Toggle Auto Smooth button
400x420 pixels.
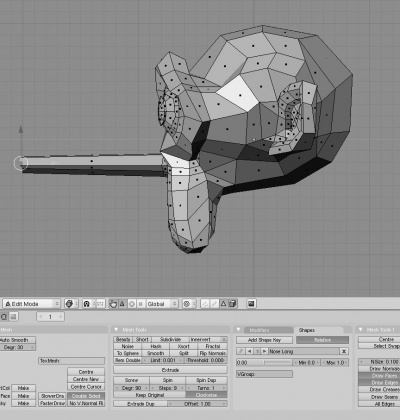coord(18,340)
